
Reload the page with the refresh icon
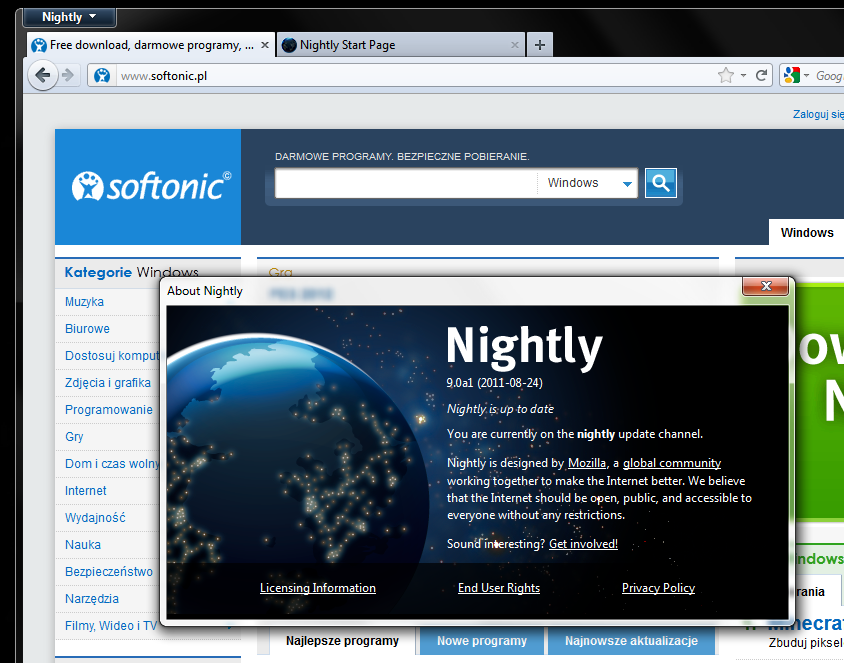(x=761, y=75)
